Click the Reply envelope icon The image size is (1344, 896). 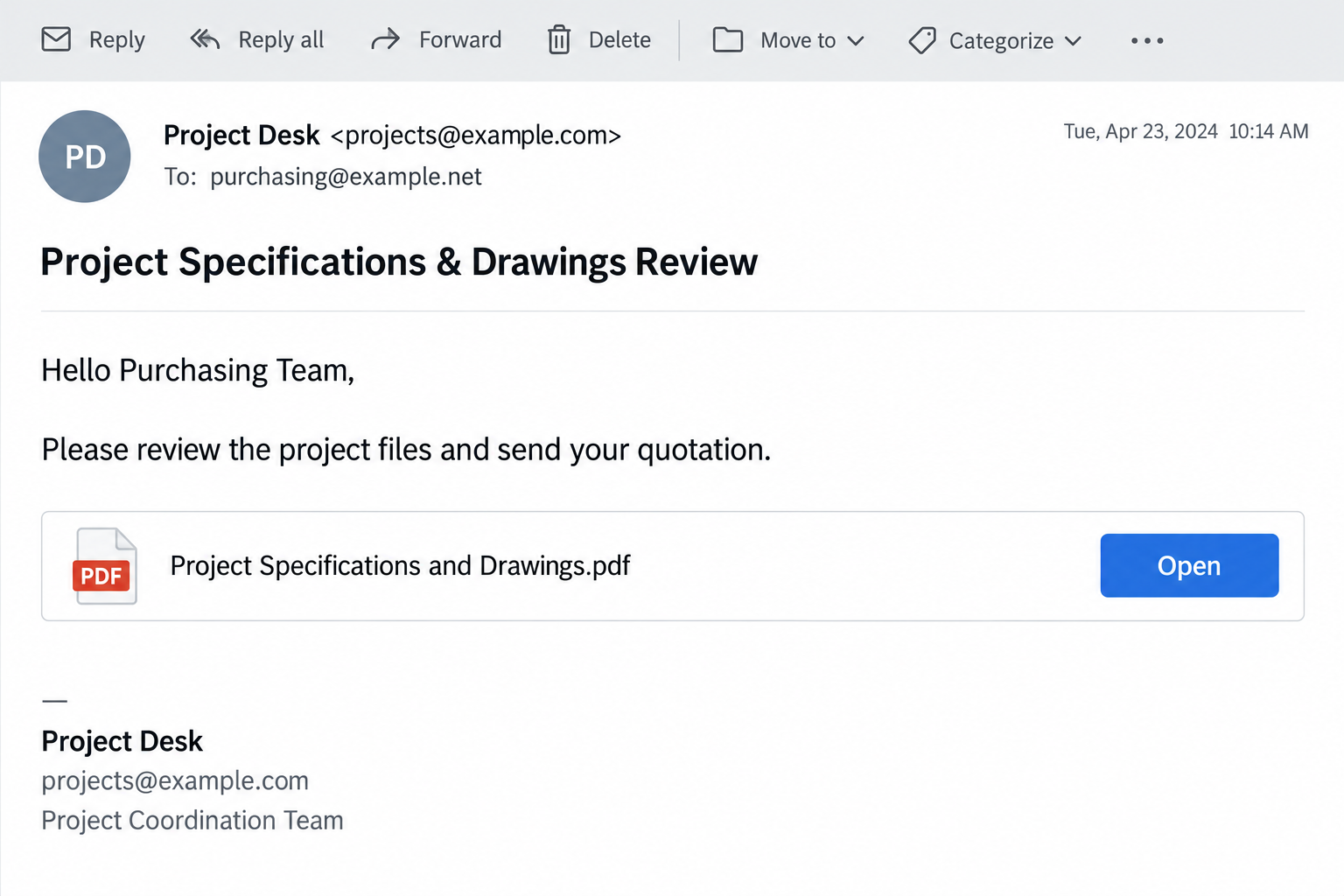coord(56,39)
